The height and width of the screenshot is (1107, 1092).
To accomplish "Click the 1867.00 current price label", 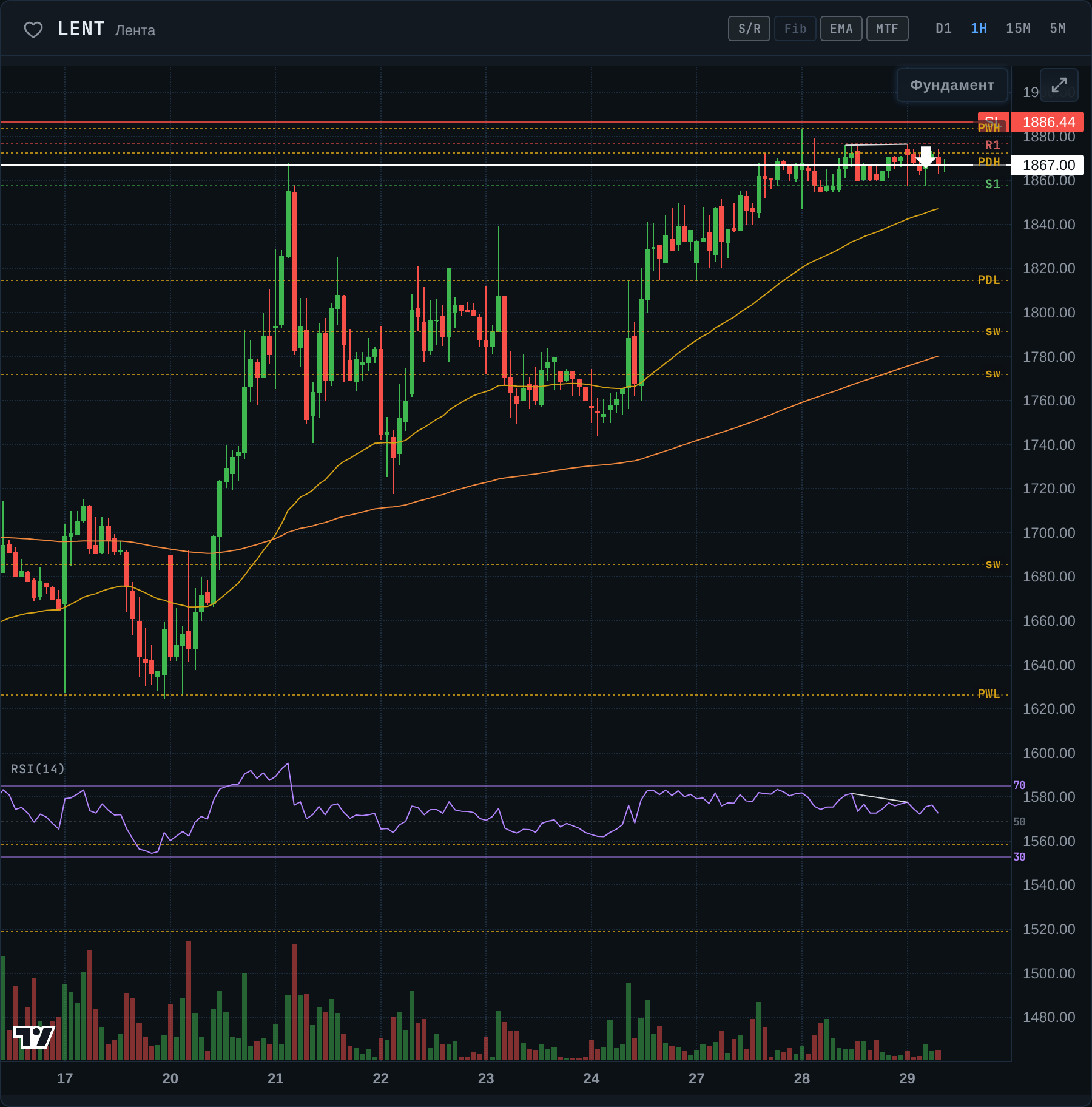I will (x=1048, y=165).
